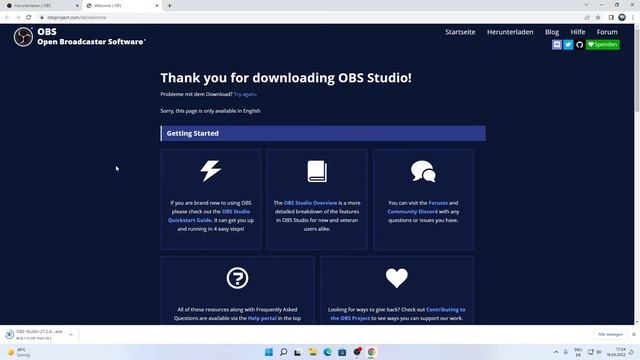Follow the Forums link in the card
Image resolution: width=640 pixels, height=360 pixels.
coord(438,203)
